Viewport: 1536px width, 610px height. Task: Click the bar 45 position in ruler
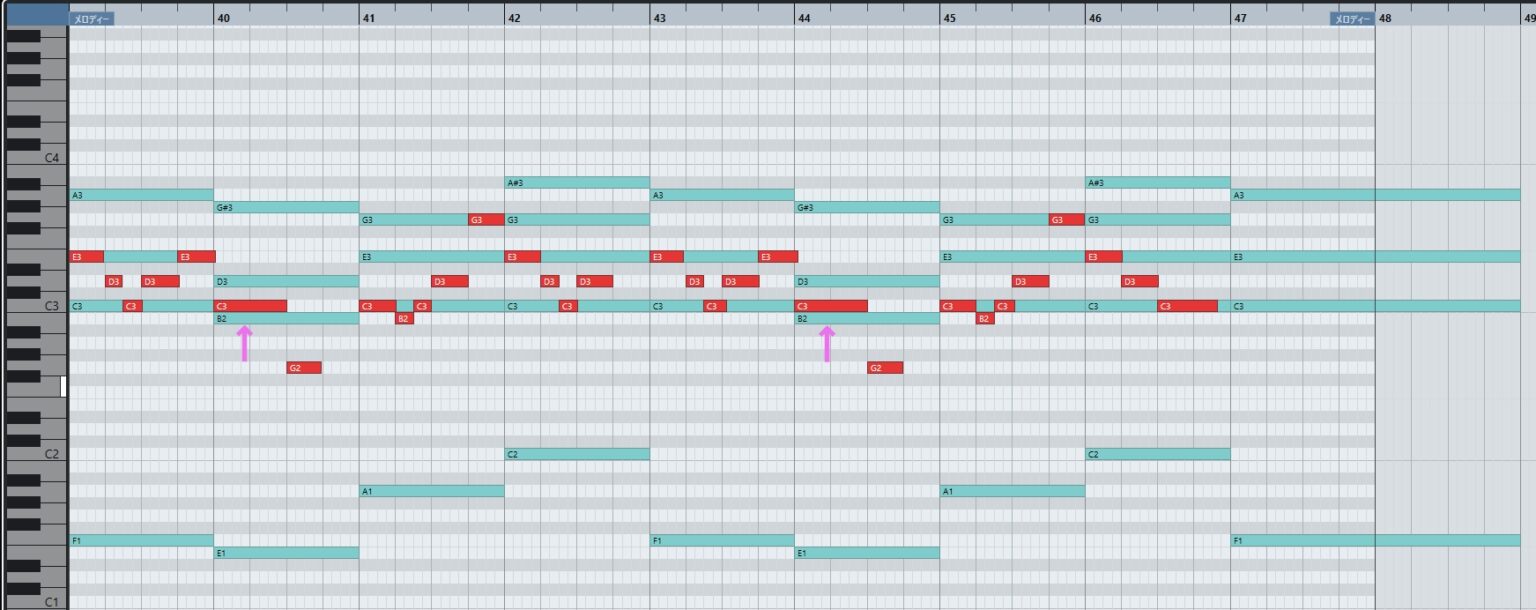click(x=950, y=18)
